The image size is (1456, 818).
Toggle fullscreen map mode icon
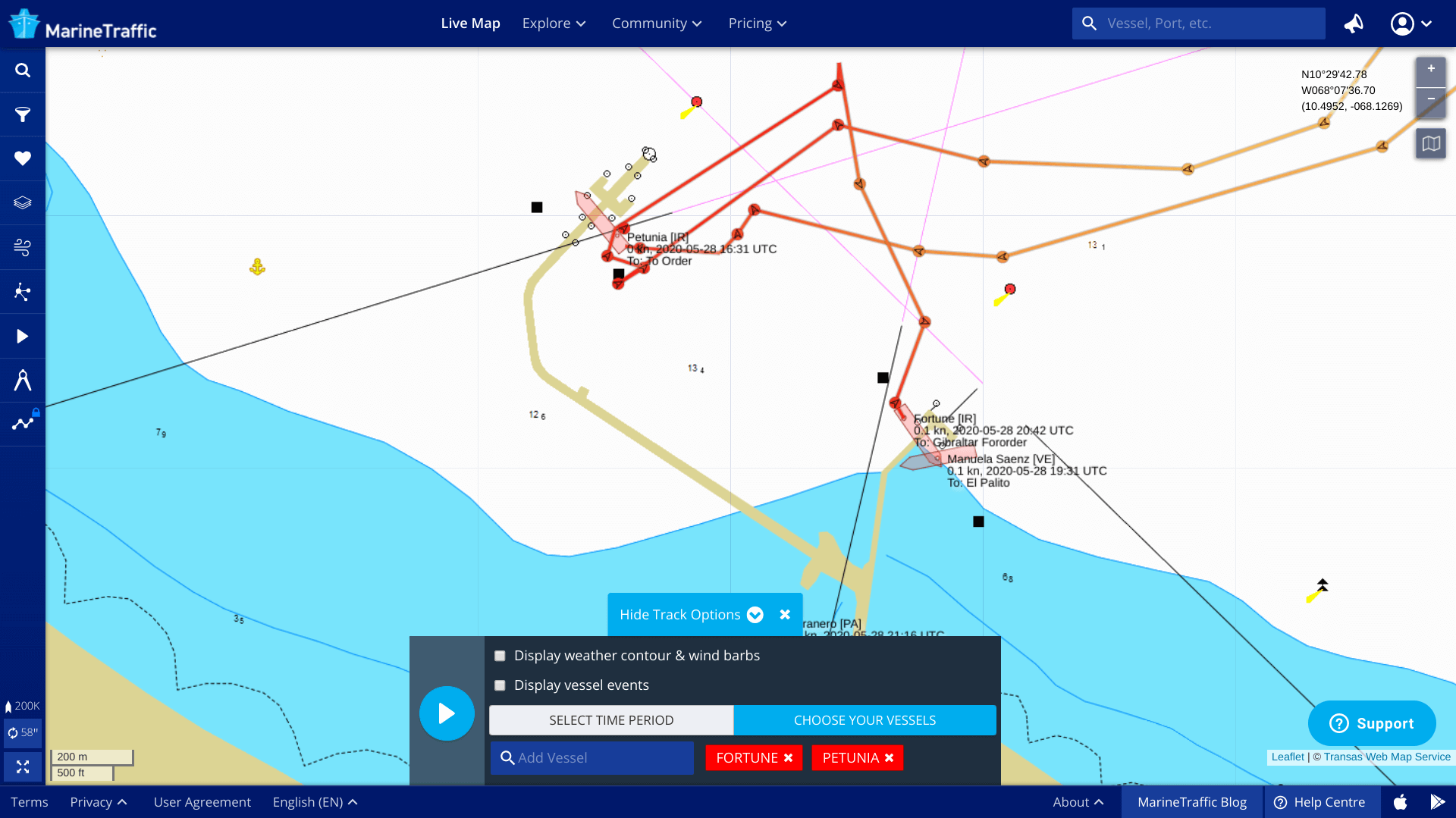point(23,767)
